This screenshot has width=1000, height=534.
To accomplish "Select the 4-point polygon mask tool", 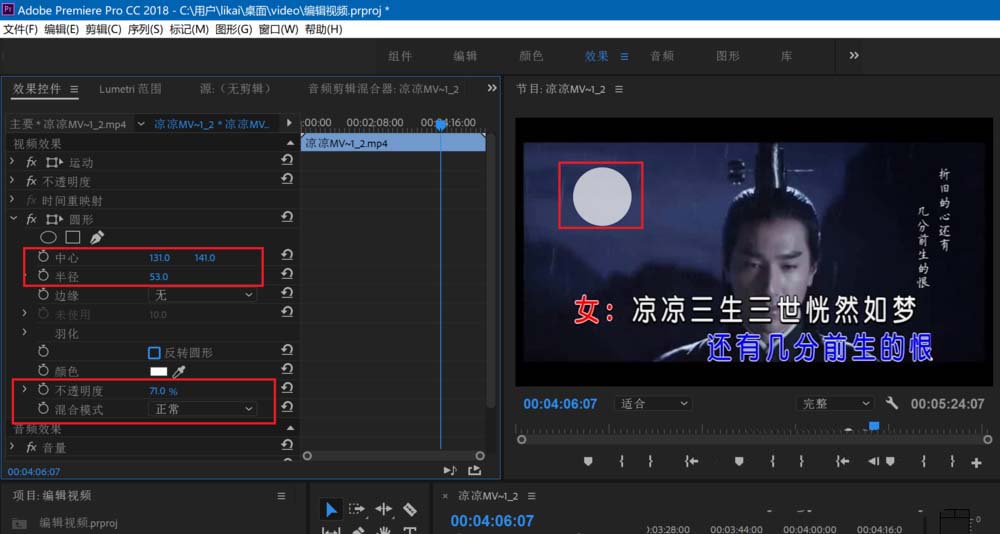I will [73, 237].
